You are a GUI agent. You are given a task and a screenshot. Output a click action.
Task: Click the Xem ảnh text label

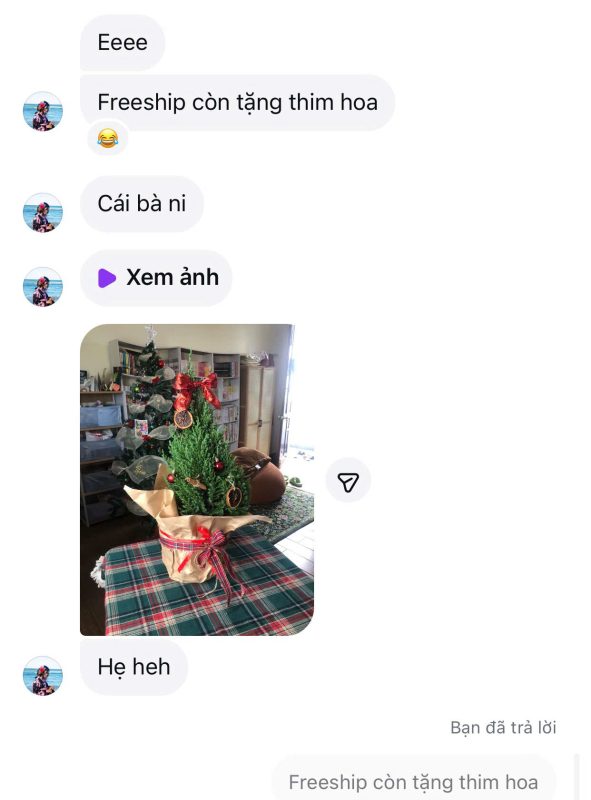click(173, 278)
